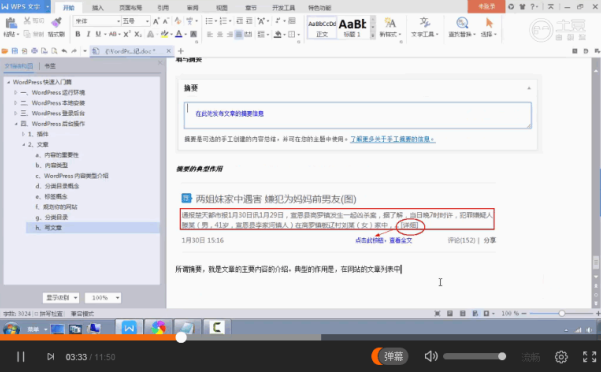Click the font color A icon

point(179,34)
